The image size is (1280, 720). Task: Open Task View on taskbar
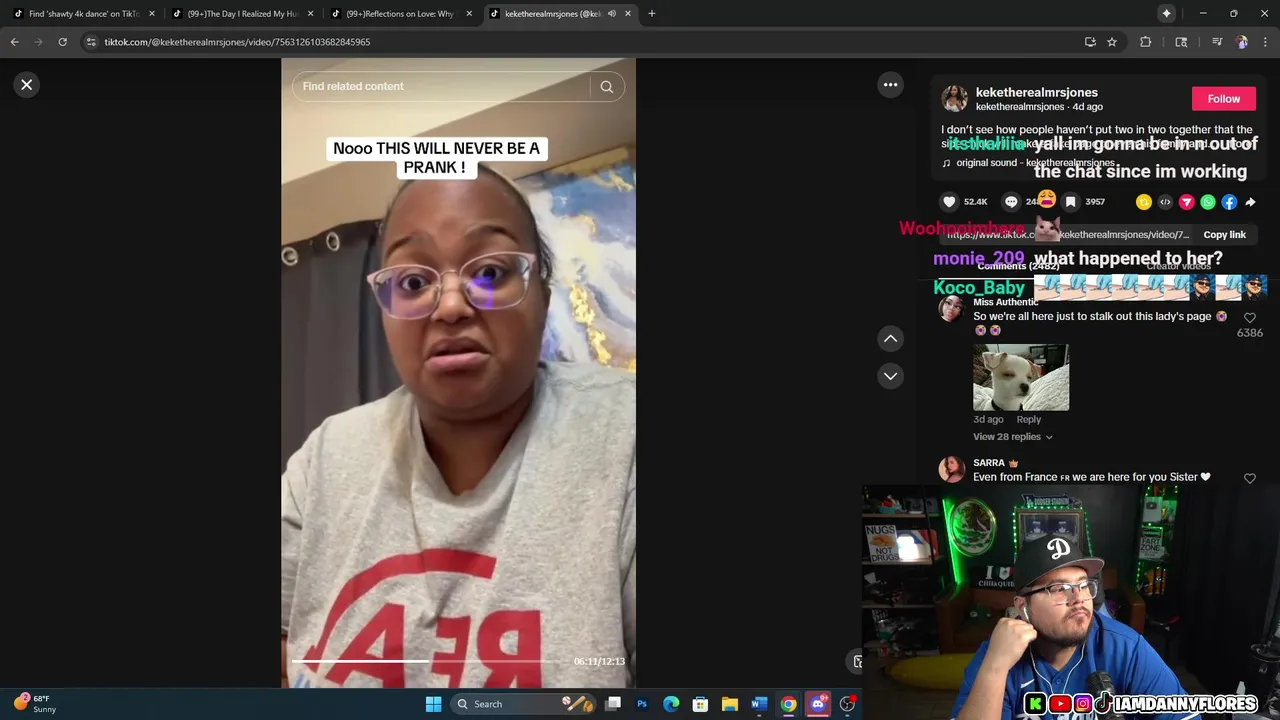(613, 704)
